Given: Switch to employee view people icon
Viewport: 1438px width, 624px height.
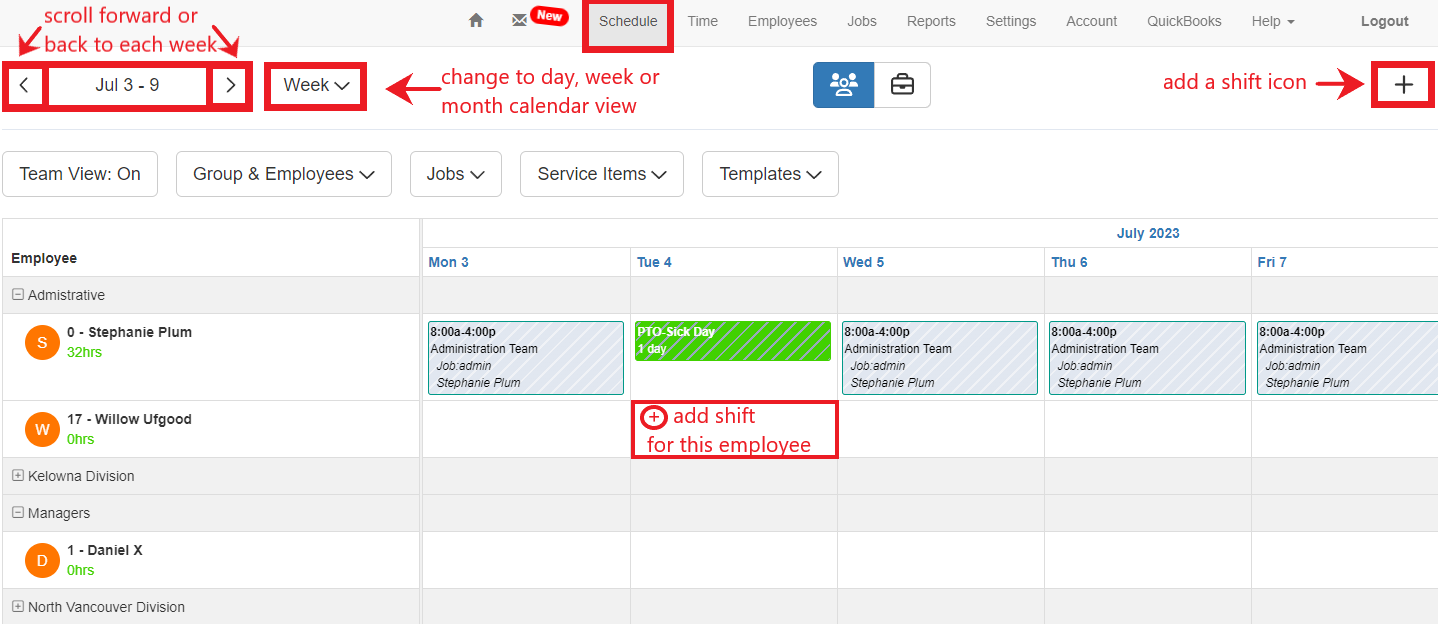Looking at the screenshot, I should click(x=843, y=85).
